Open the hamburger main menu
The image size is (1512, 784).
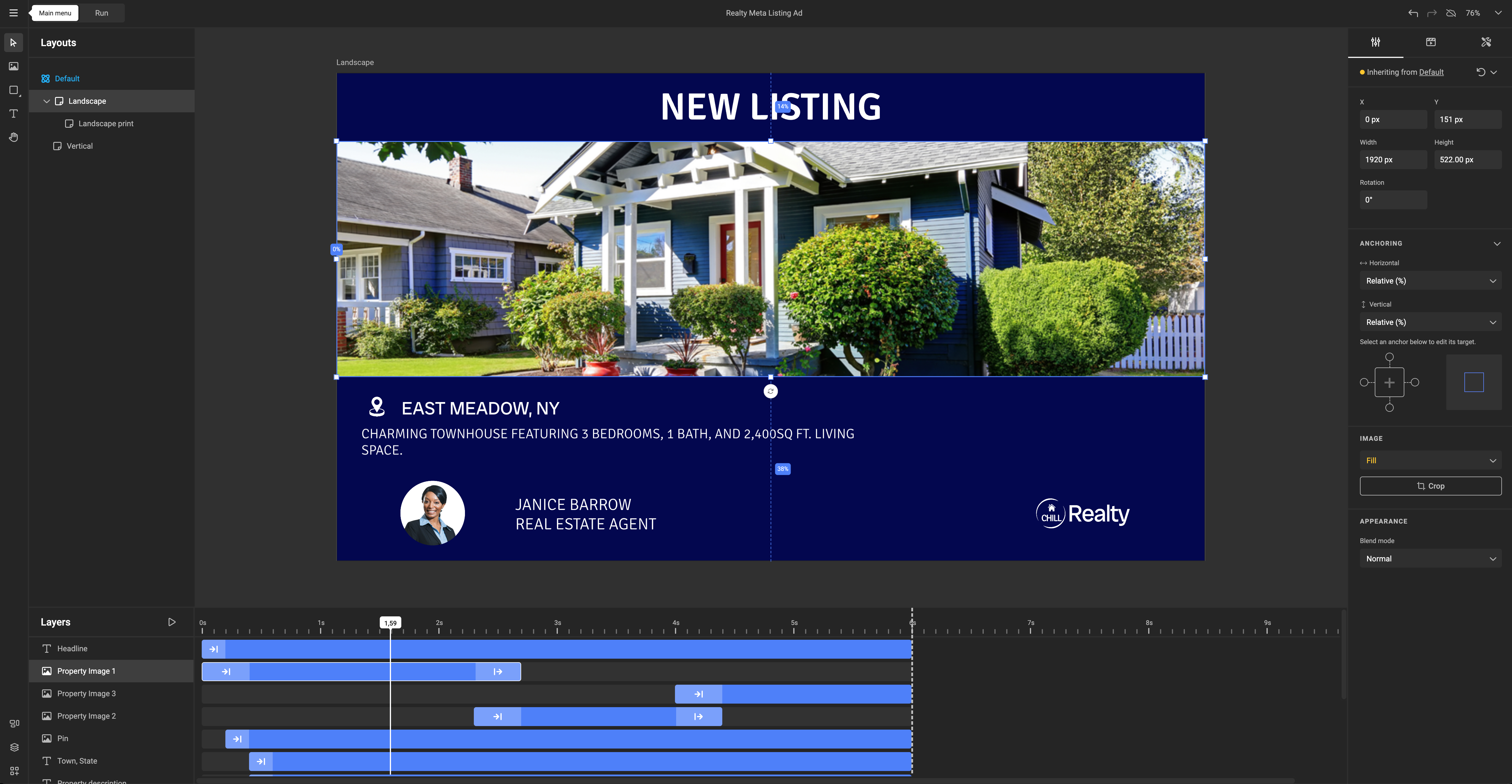click(14, 13)
